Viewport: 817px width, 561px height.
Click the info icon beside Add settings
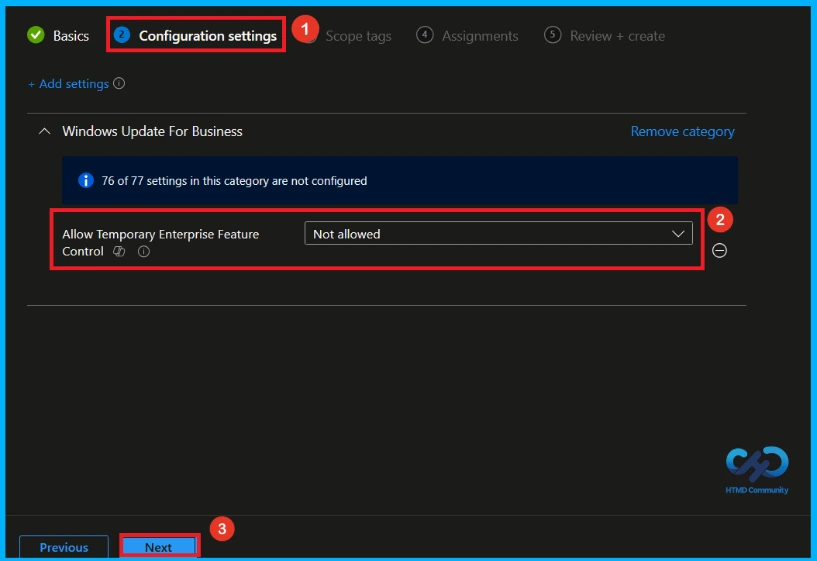point(119,83)
